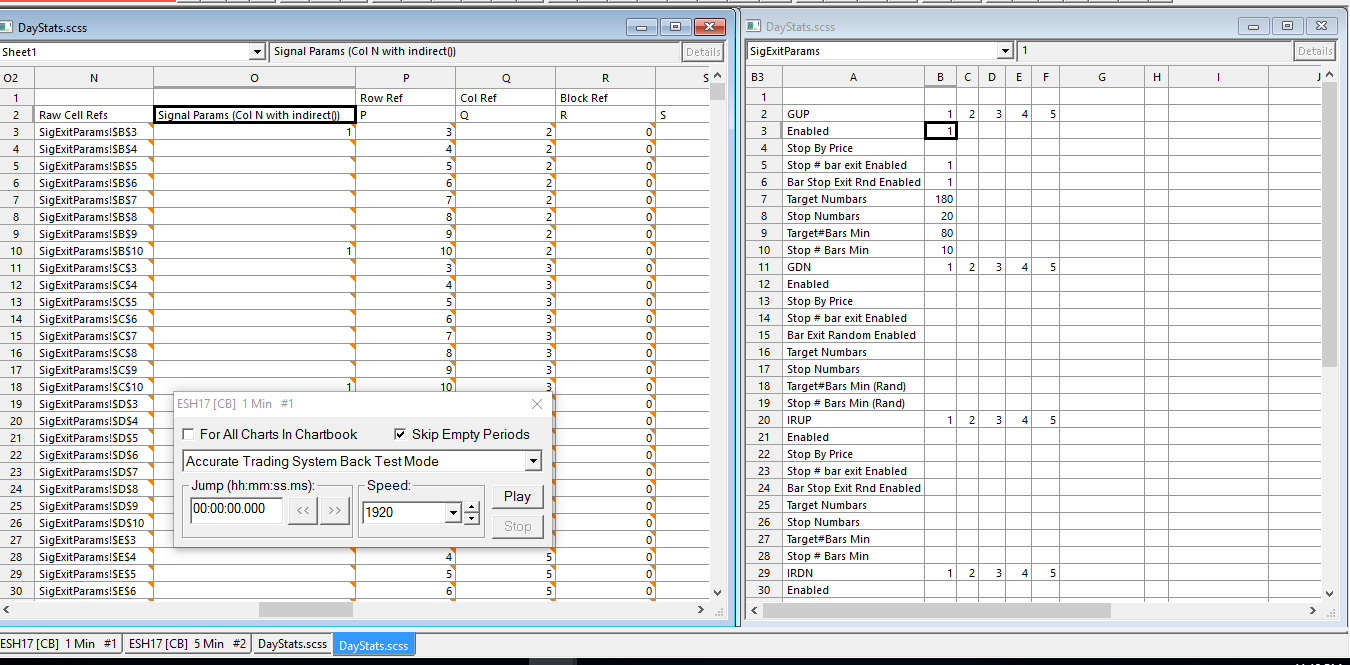Minimize the left DayStats window
Screen dimensions: 1350x665
(644, 27)
